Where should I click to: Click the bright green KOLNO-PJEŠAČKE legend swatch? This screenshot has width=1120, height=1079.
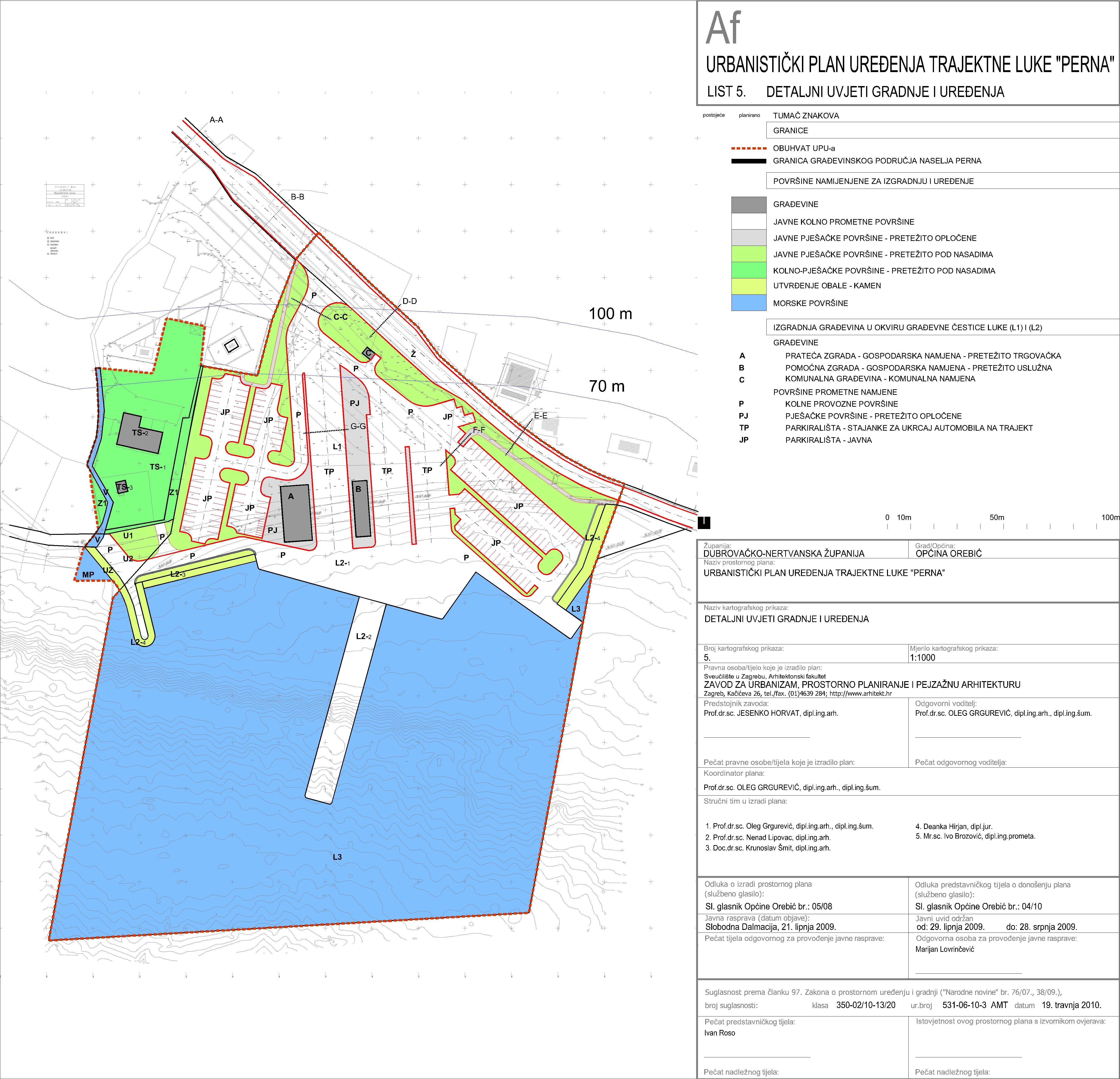coord(749,270)
